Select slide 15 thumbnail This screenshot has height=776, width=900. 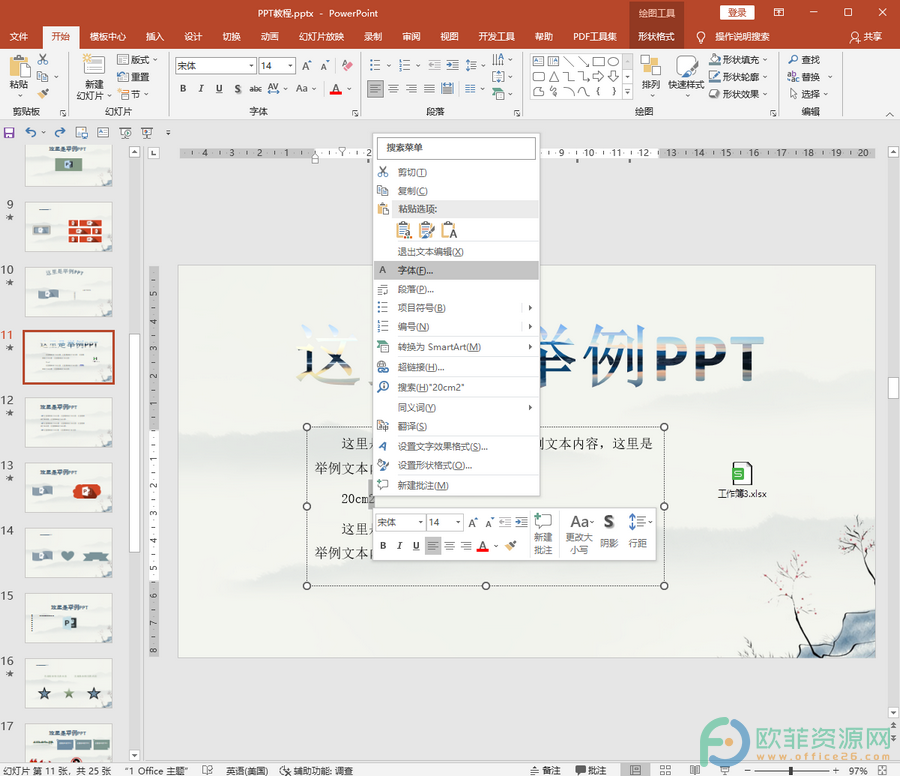[x=69, y=618]
